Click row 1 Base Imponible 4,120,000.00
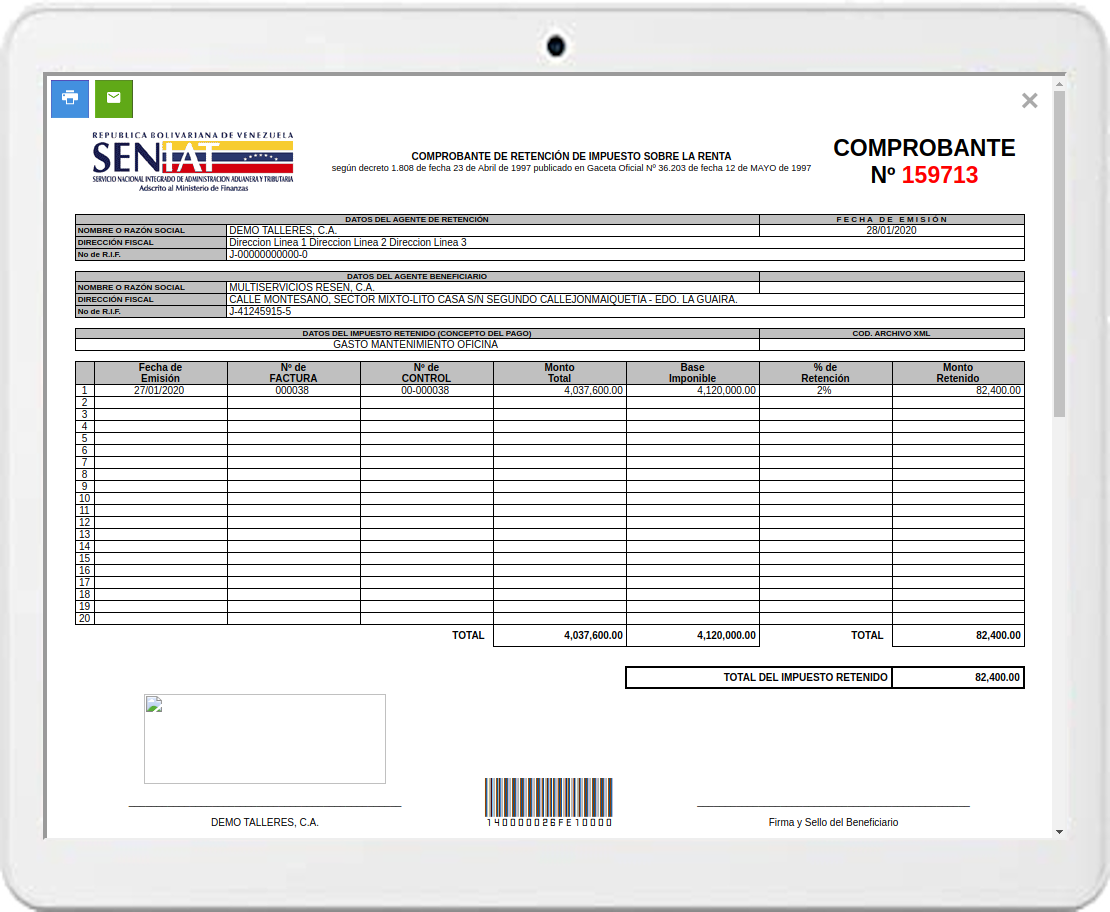1110x912 pixels. (726, 390)
